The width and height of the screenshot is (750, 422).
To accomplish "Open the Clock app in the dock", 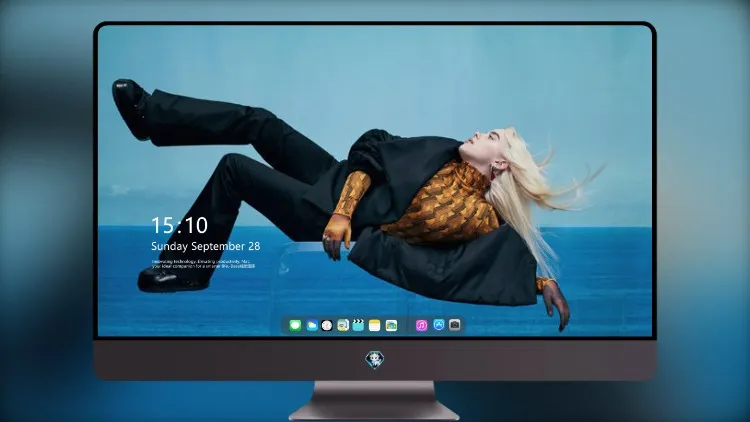I will pos(327,325).
